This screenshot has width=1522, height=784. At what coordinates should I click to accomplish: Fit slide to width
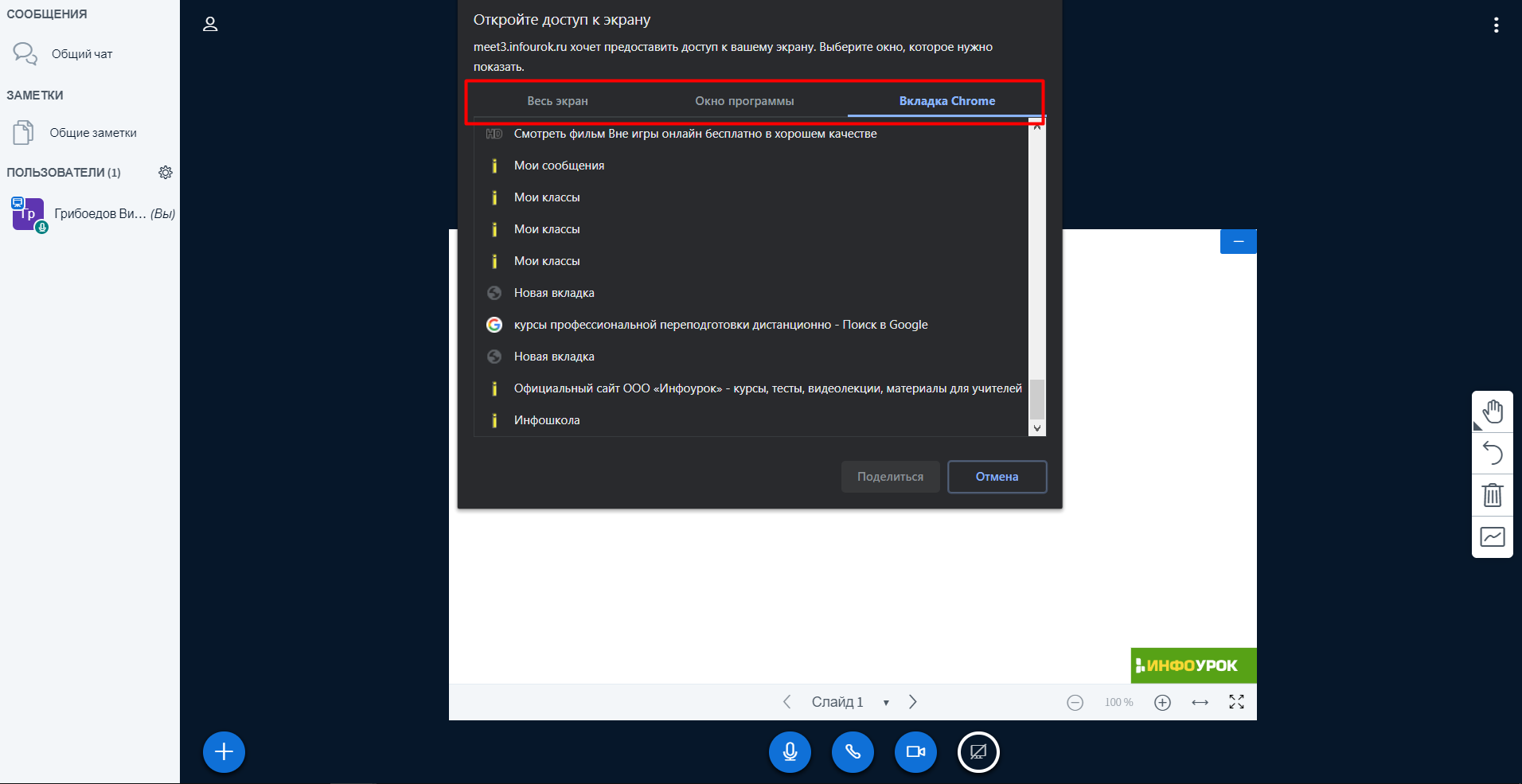point(1200,703)
